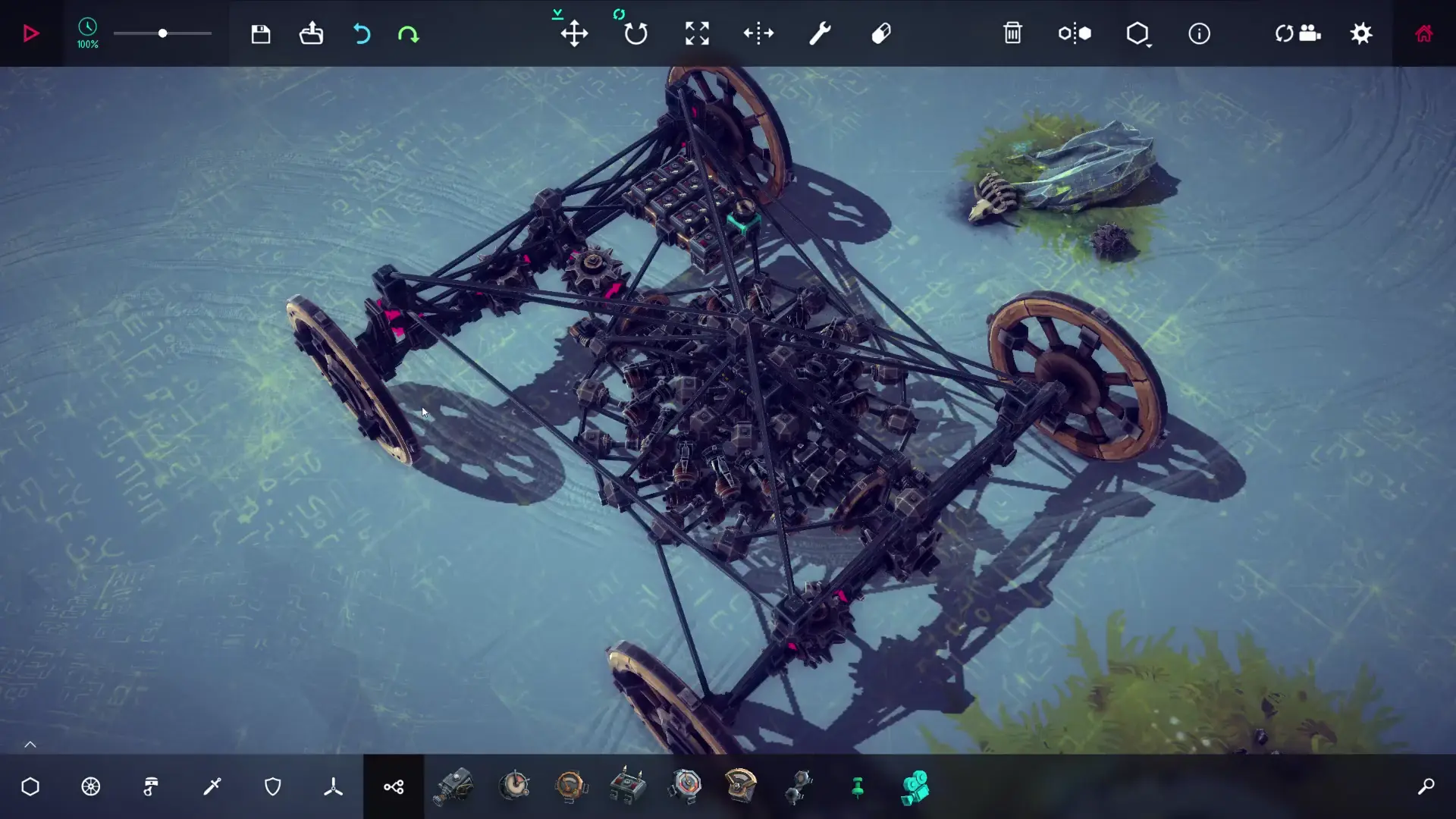The image size is (1456, 819).
Task: Select the paint skin tool
Action: tap(881, 33)
